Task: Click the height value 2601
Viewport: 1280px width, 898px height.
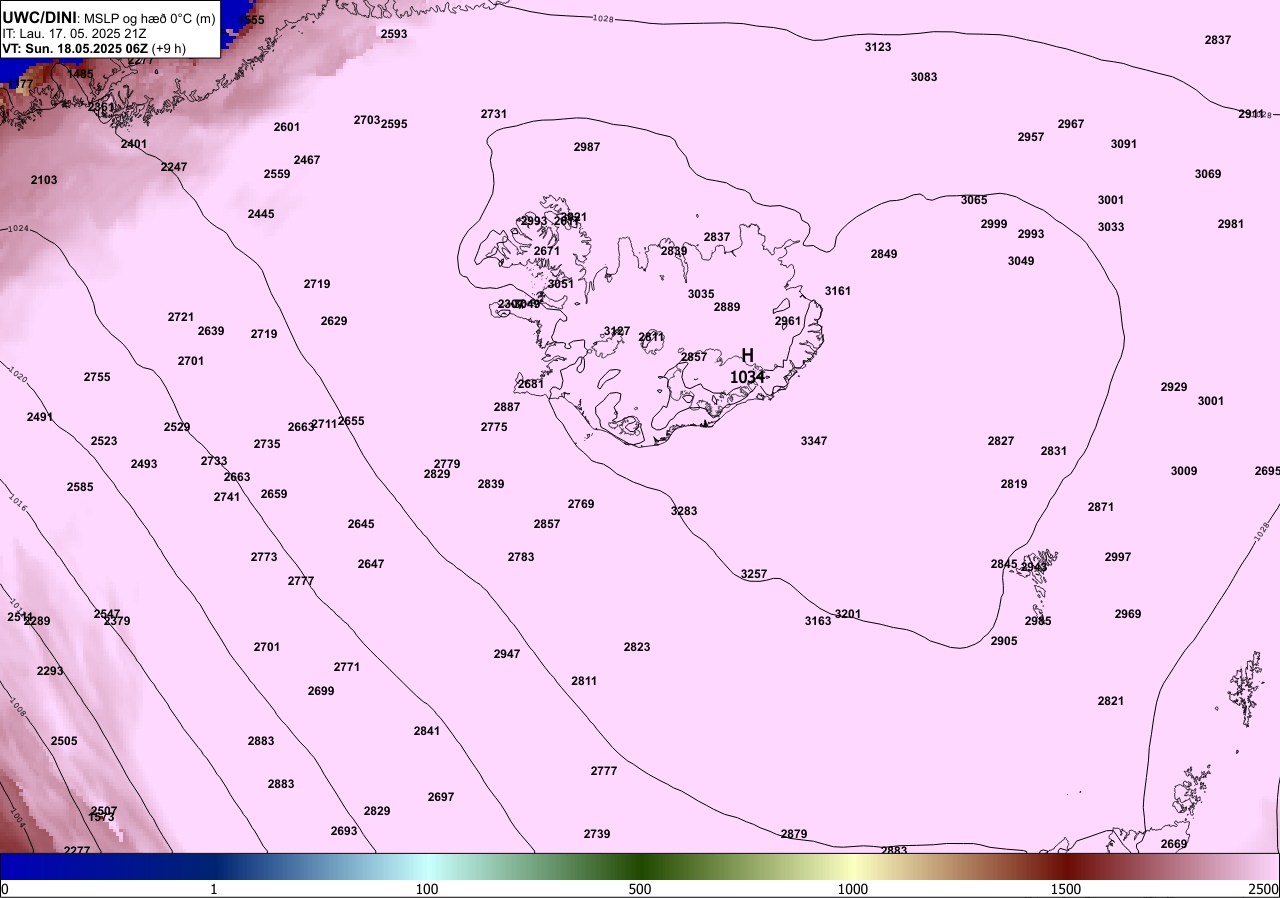Action: pos(287,127)
